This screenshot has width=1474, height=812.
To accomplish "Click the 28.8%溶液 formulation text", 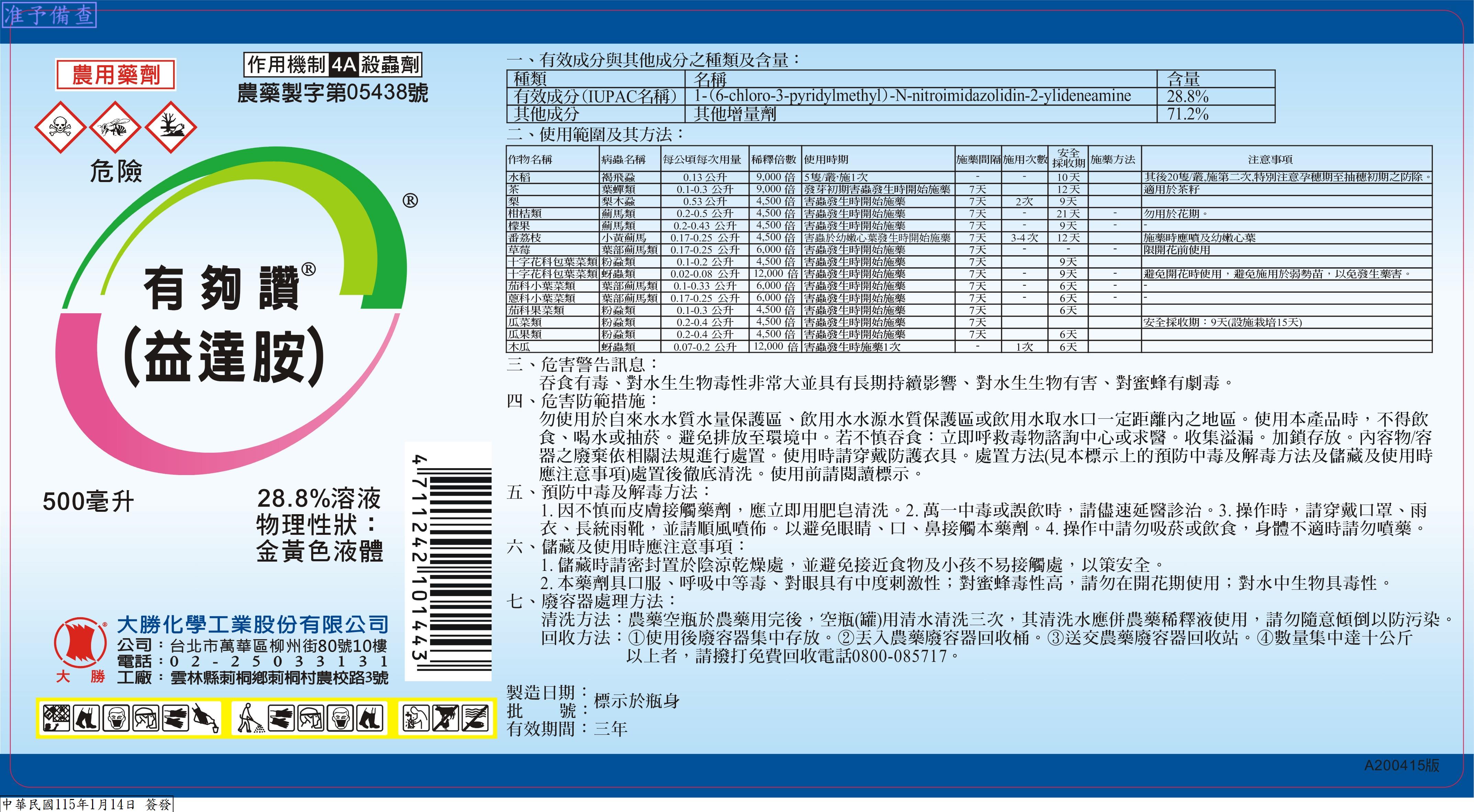I will pyautogui.click(x=318, y=498).
